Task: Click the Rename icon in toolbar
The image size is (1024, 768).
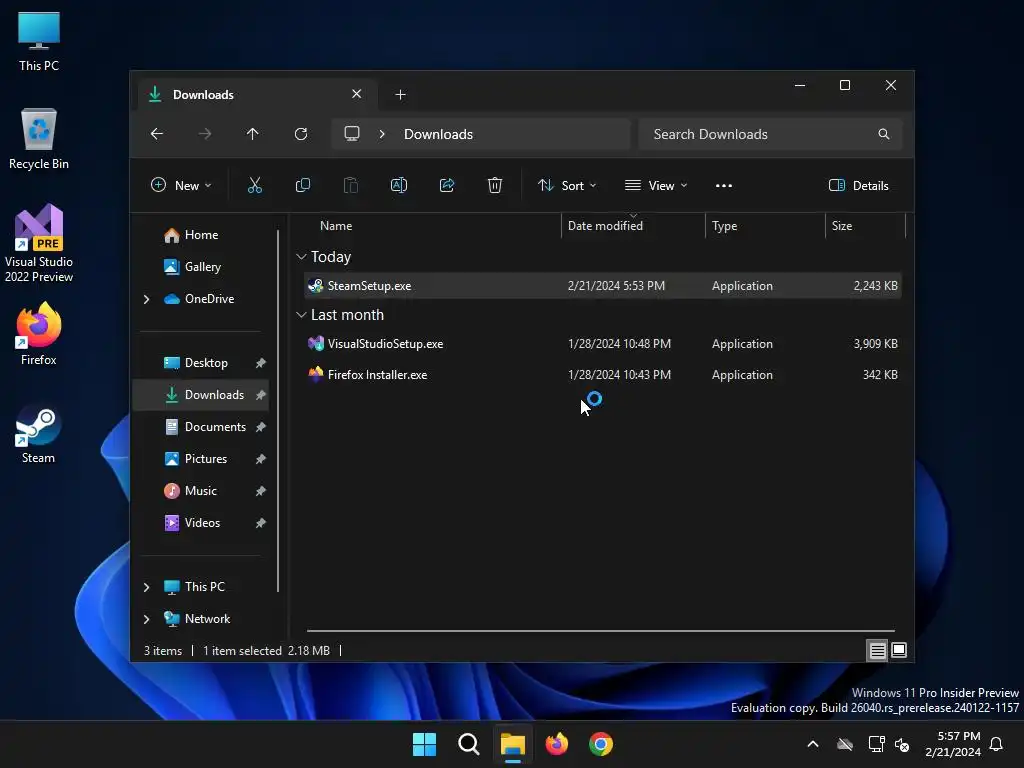Action: (399, 185)
